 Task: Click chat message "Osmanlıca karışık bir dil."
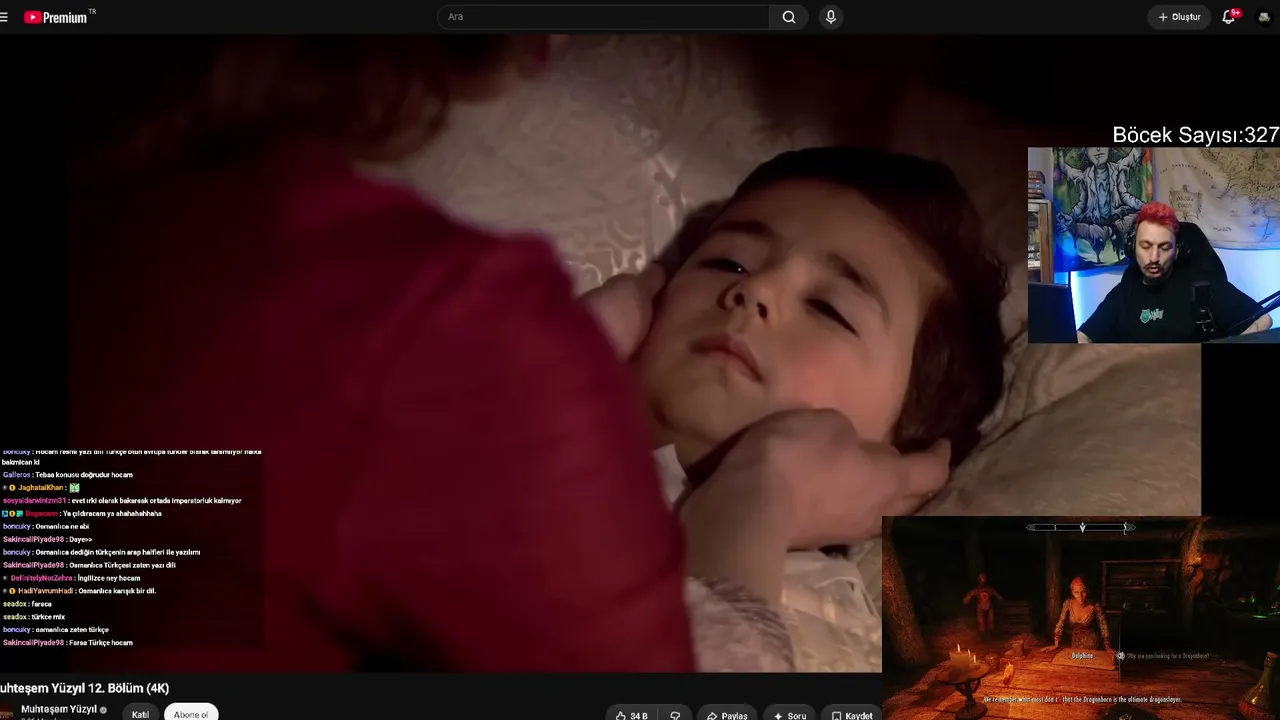116,591
